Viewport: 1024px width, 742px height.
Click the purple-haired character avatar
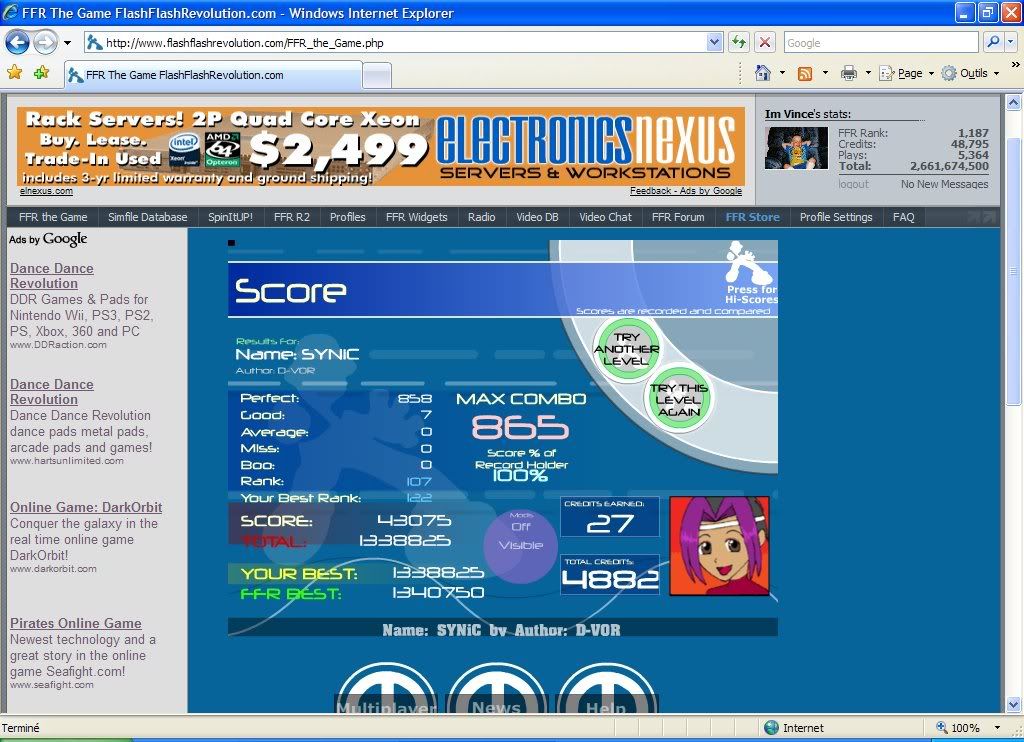click(719, 546)
